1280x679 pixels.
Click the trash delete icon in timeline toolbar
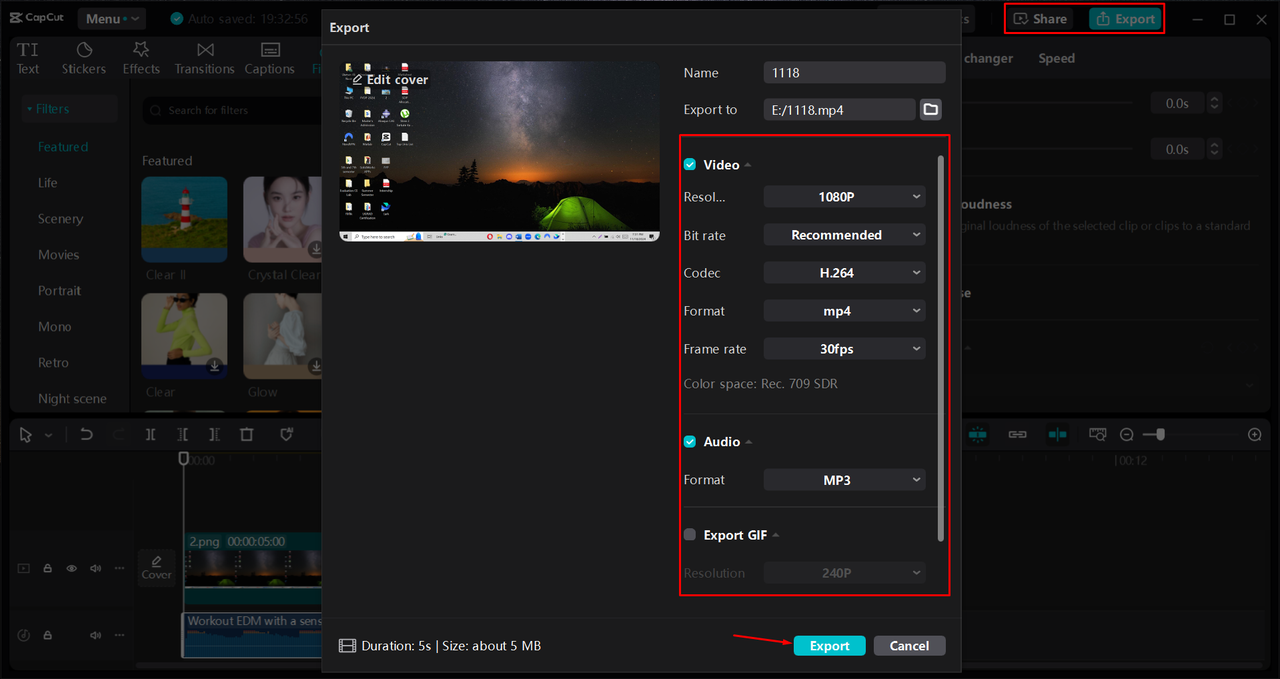[247, 435]
